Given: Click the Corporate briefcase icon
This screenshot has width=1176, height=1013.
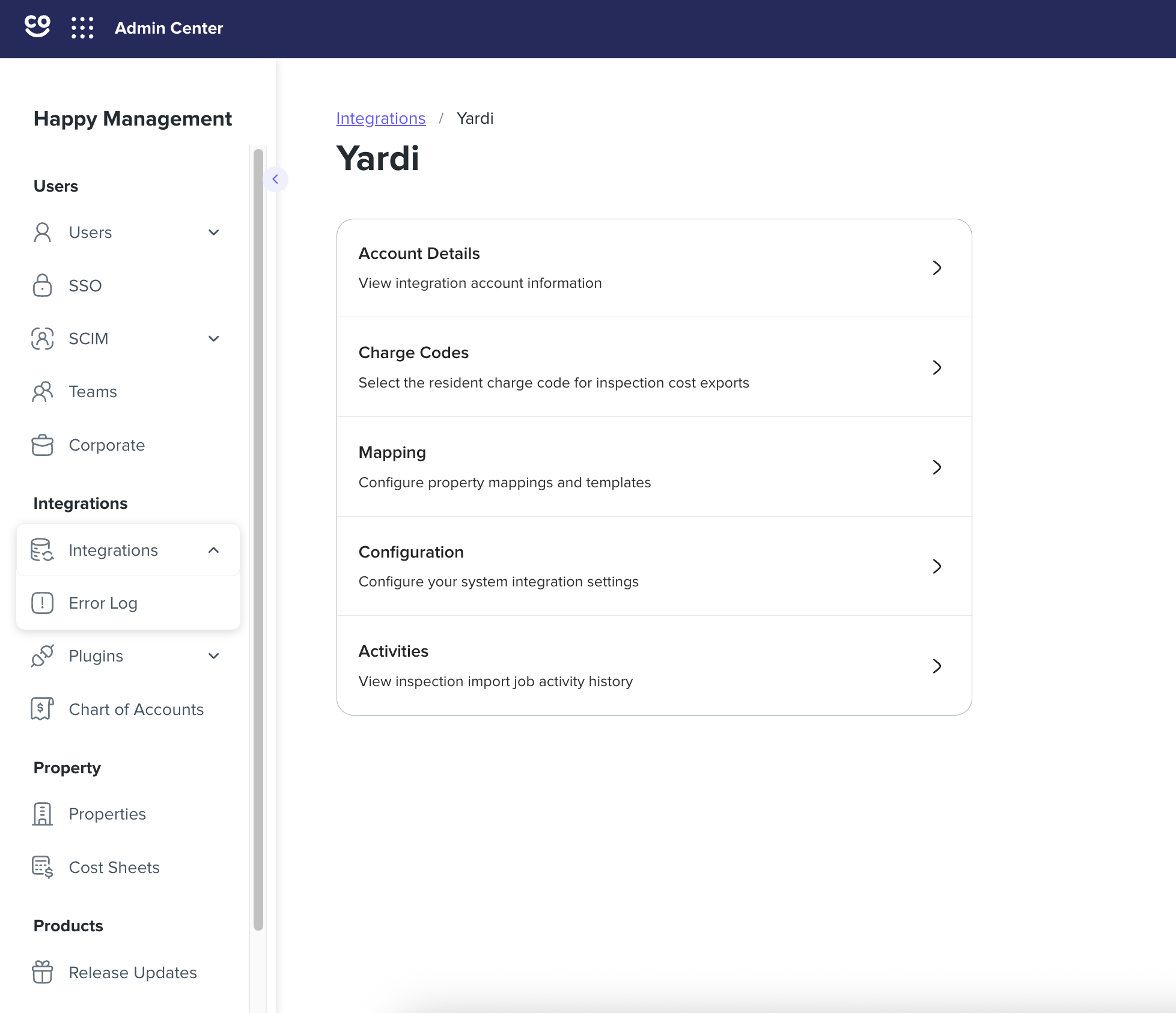Looking at the screenshot, I should [x=43, y=445].
